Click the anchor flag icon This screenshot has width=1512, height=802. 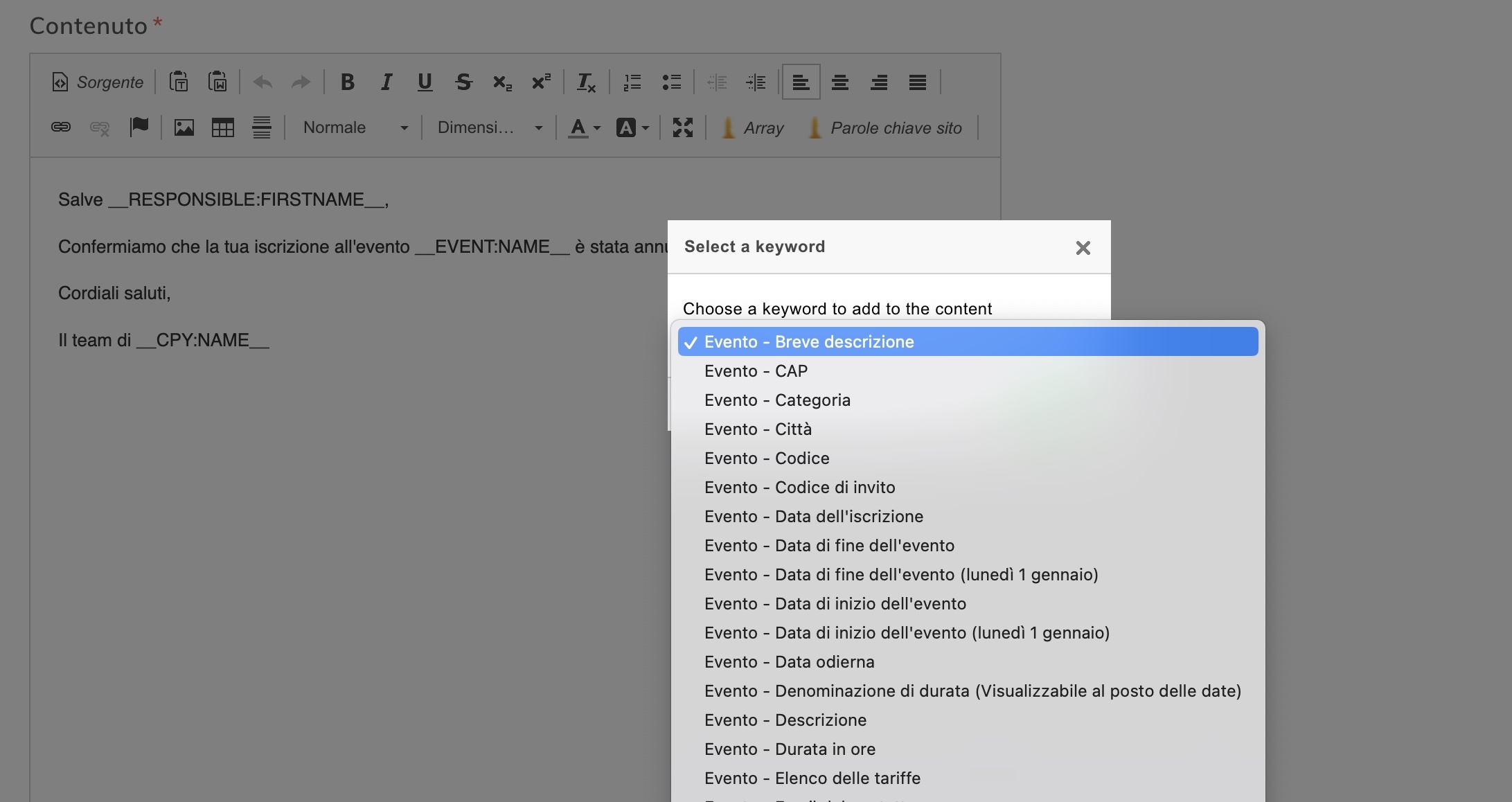coord(139,127)
